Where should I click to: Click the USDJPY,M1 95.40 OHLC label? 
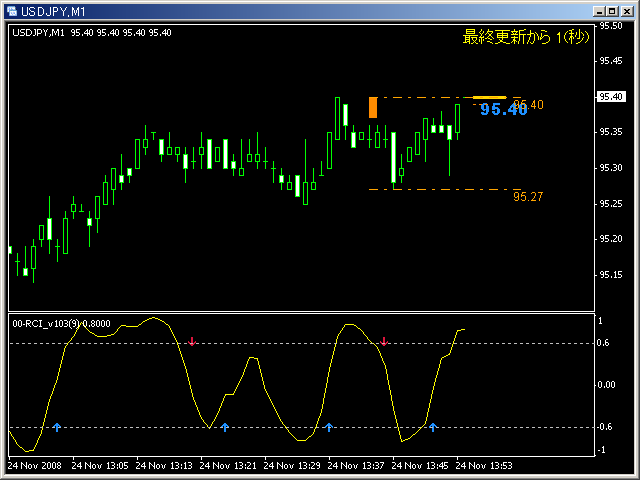(x=92, y=33)
